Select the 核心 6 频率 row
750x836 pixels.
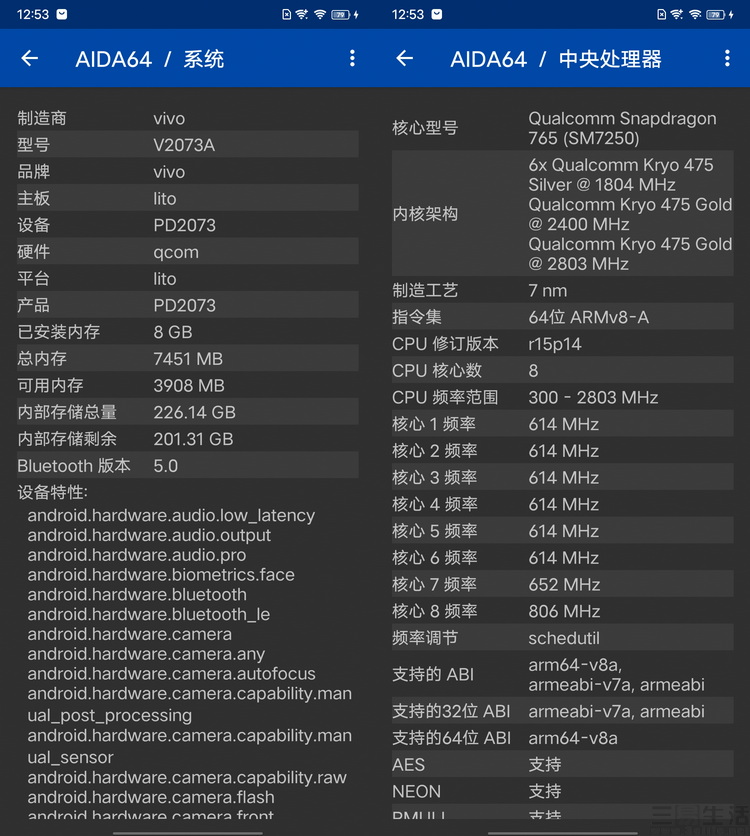(x=562, y=557)
